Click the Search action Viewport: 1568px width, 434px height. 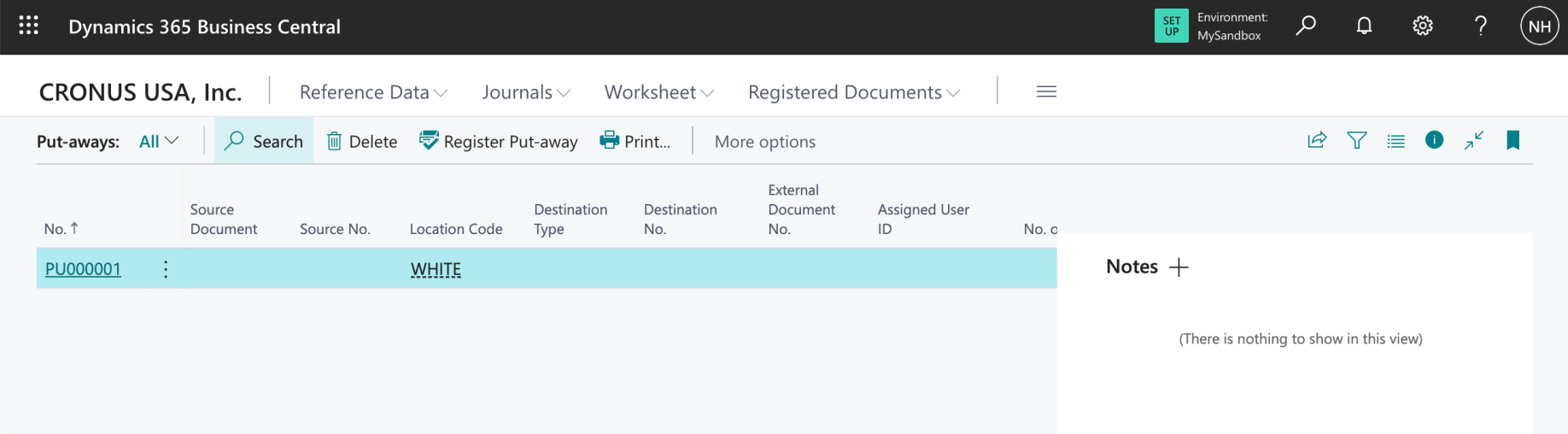264,141
